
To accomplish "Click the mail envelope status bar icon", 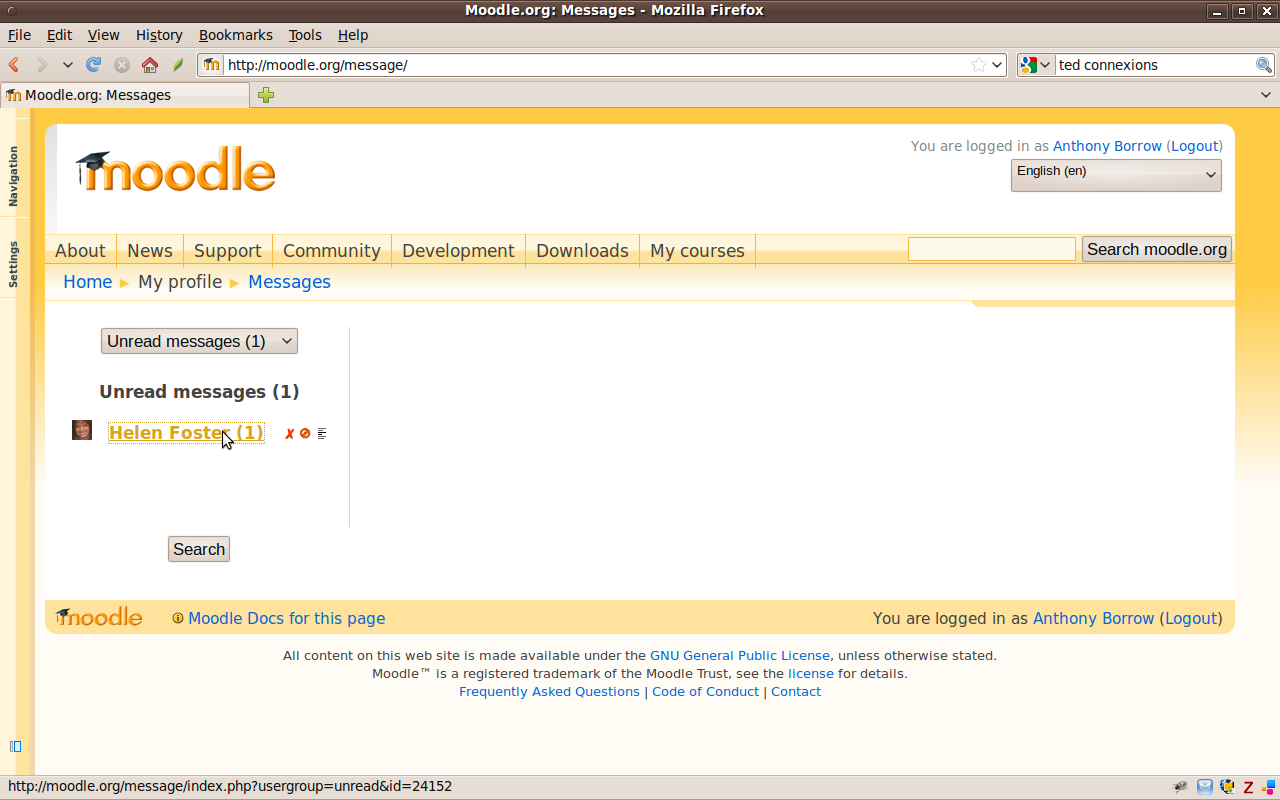I will click(1205, 787).
